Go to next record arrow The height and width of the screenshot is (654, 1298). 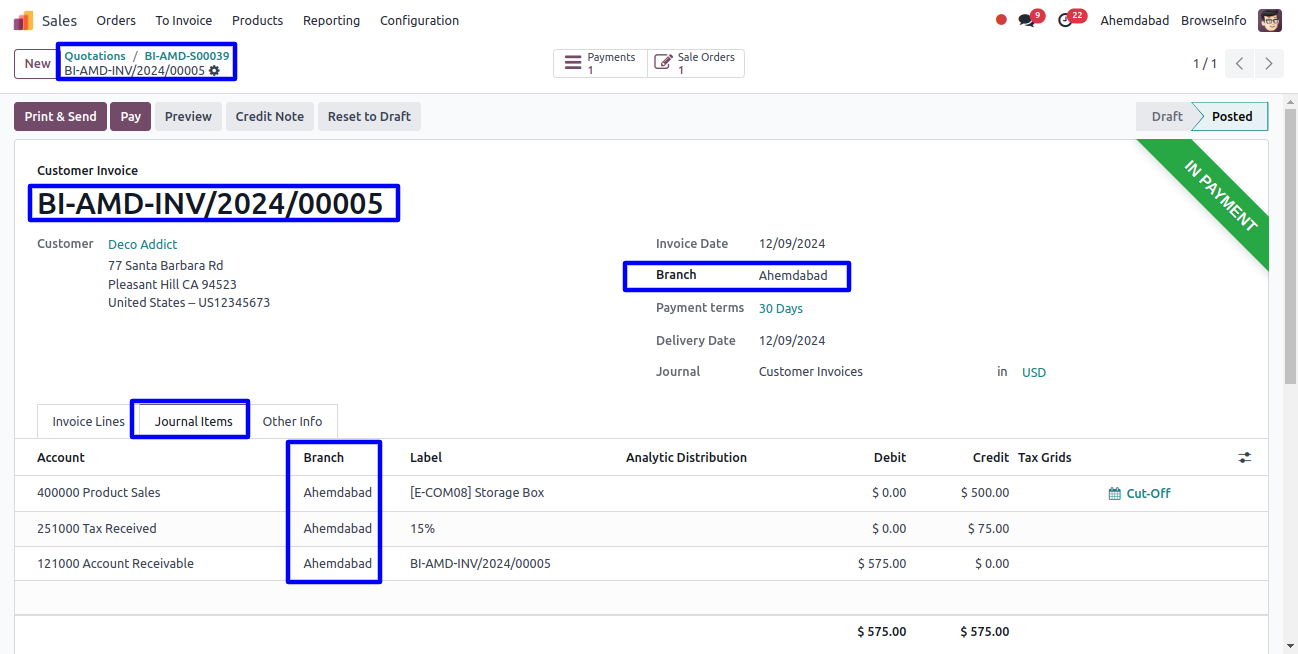1269,64
